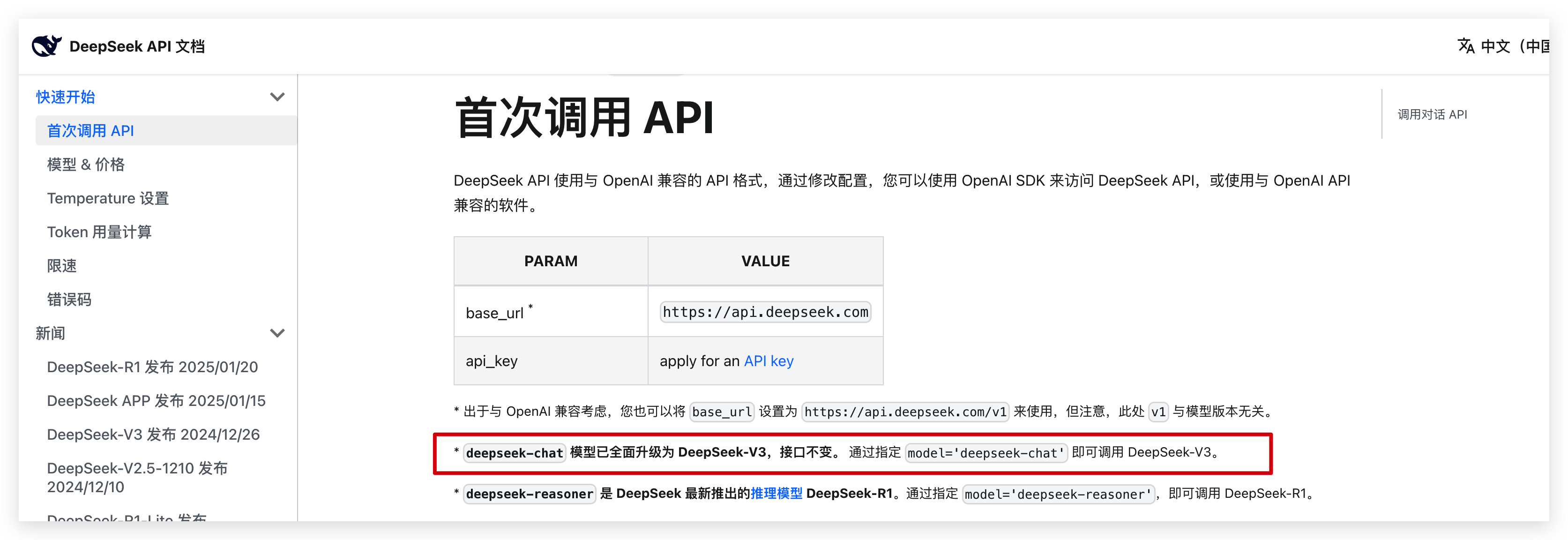This screenshot has height=540, width=1568.
Task: Go to 限速 sidebar page
Action: [x=62, y=266]
